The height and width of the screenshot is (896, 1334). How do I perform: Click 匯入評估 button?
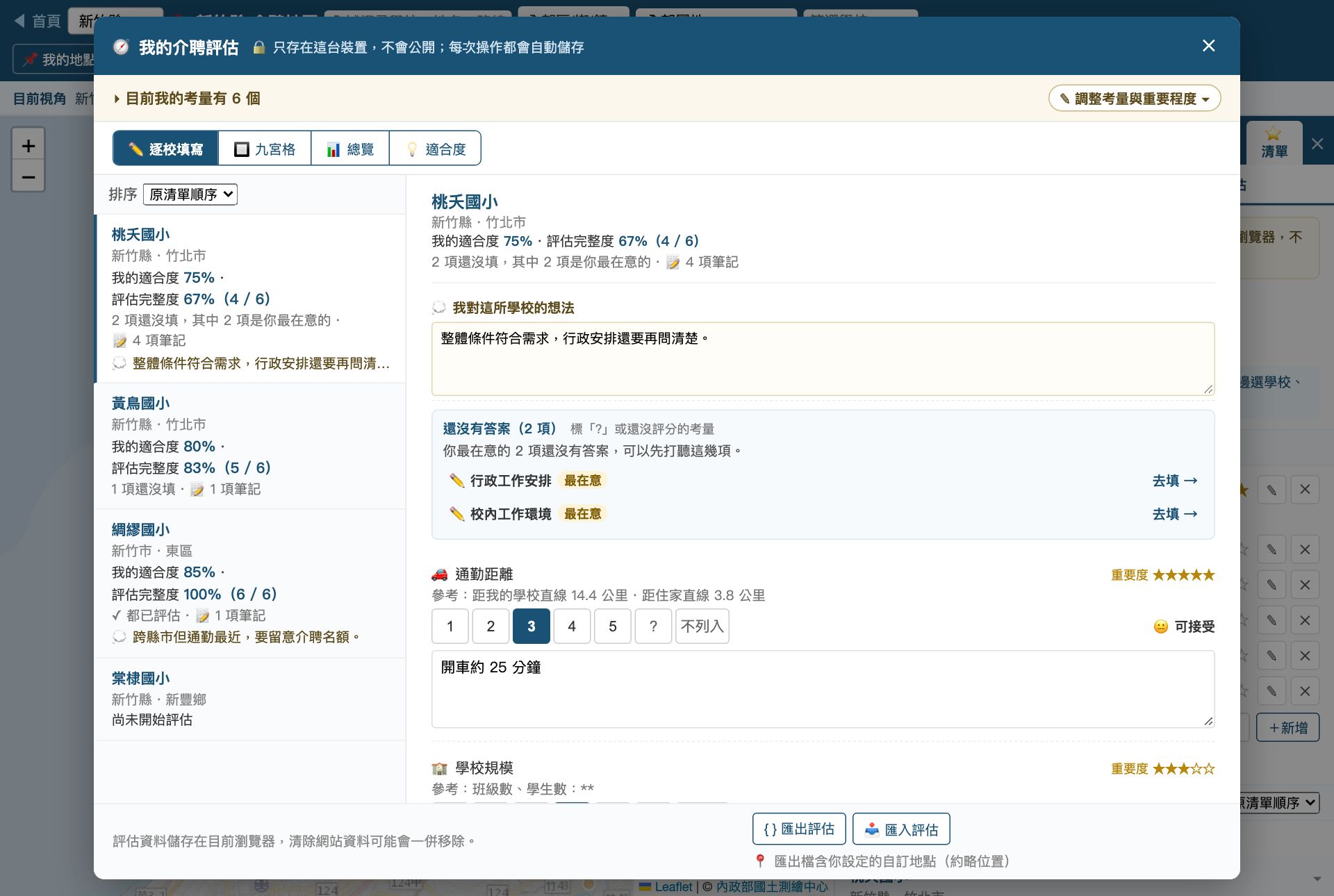pyautogui.click(x=901, y=829)
